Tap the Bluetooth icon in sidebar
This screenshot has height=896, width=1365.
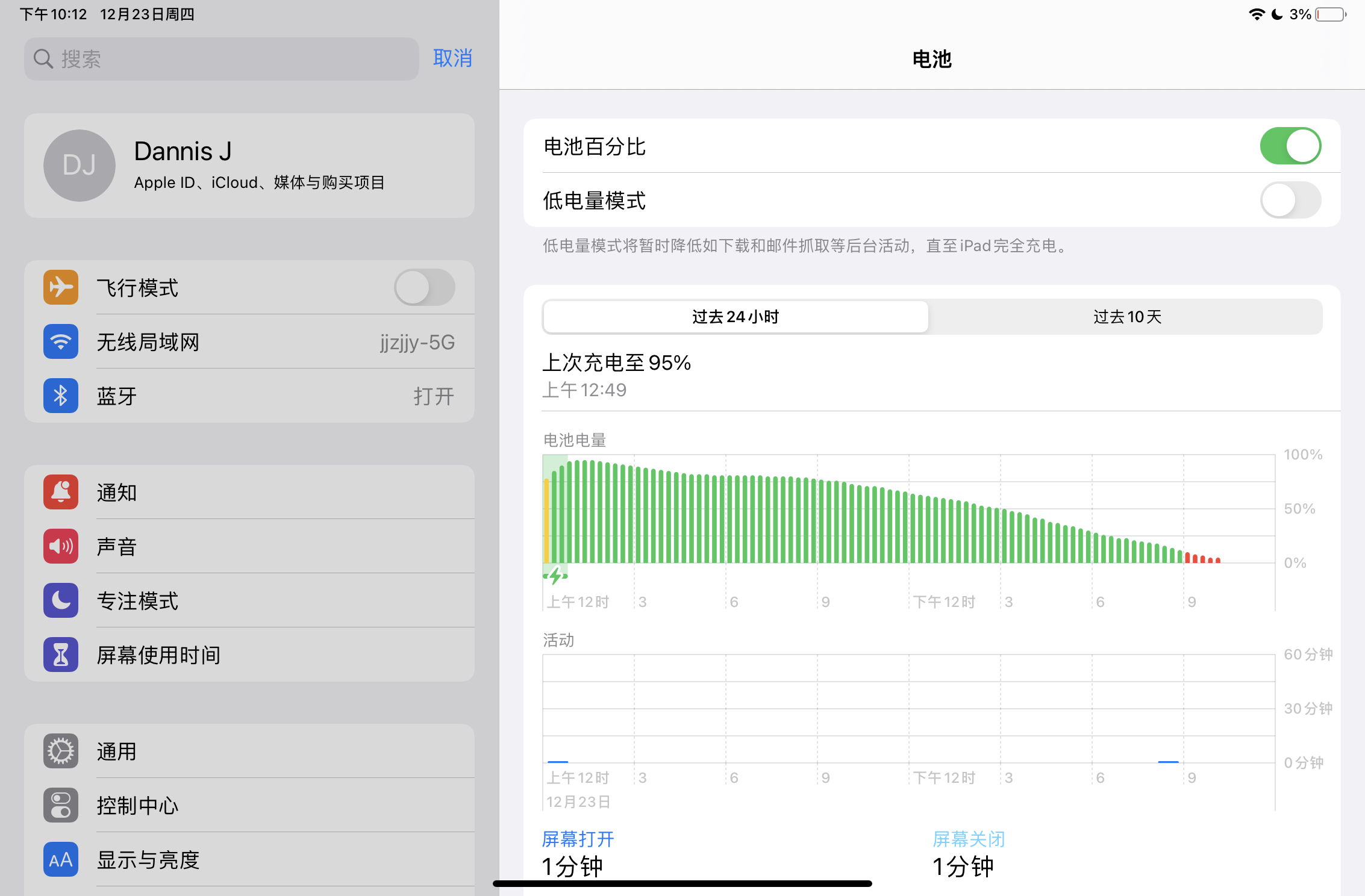pos(61,396)
